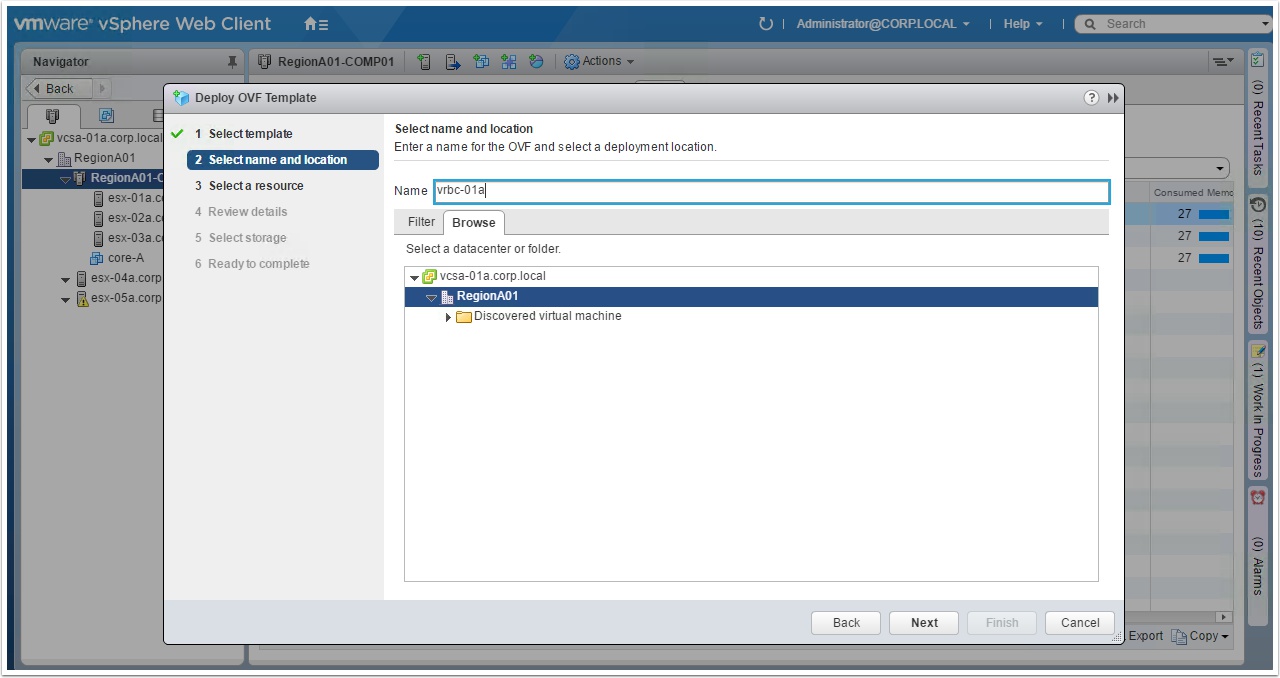Go to wizard step 3 Select a resource

249,186
